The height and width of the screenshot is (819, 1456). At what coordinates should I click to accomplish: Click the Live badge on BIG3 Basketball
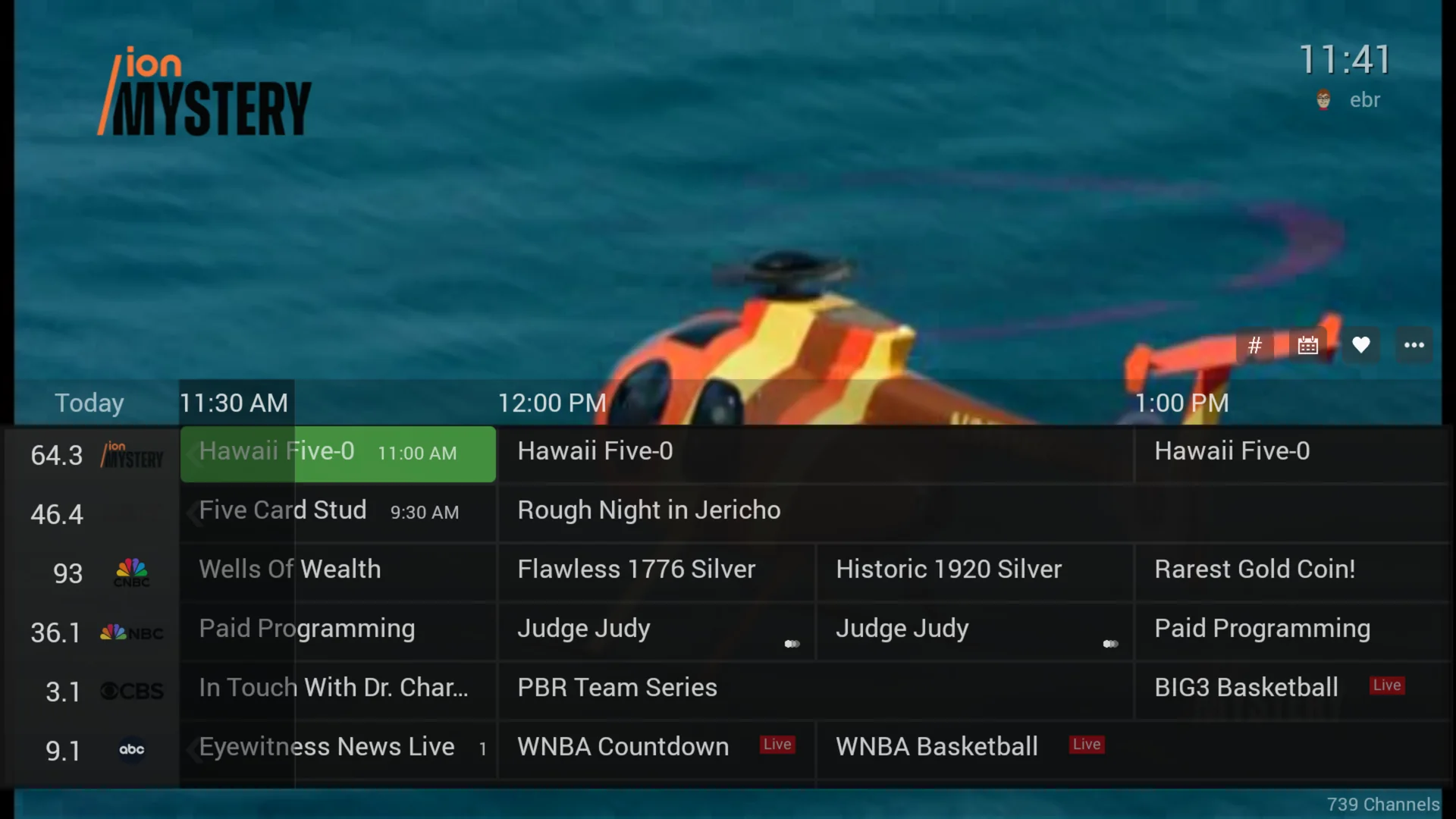[x=1387, y=686]
